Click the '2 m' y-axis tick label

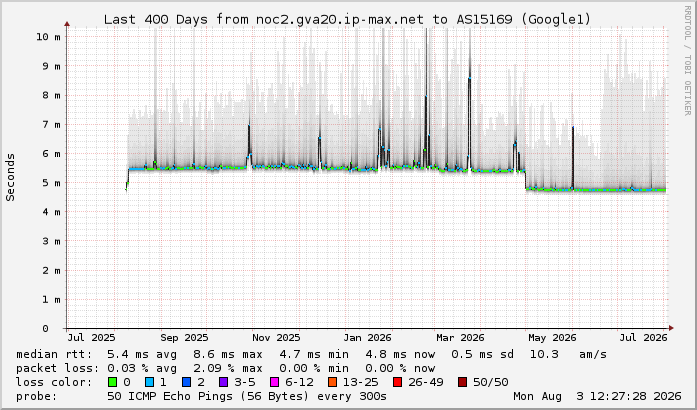[51, 270]
